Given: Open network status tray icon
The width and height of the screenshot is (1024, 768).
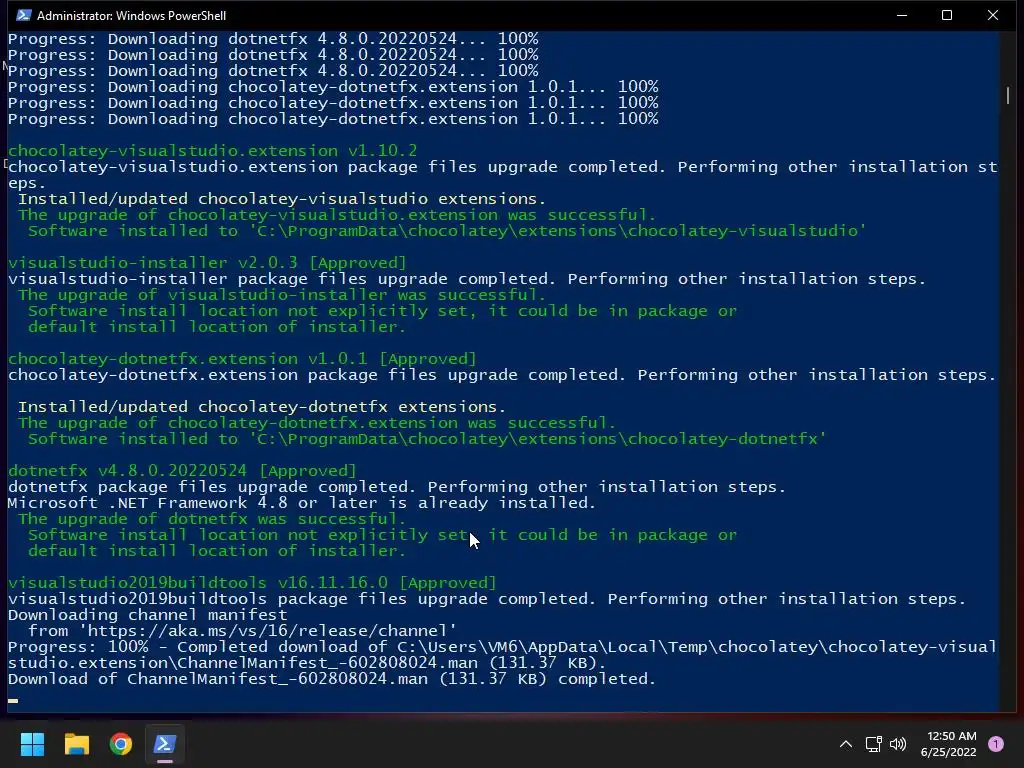Looking at the screenshot, I should [x=874, y=744].
